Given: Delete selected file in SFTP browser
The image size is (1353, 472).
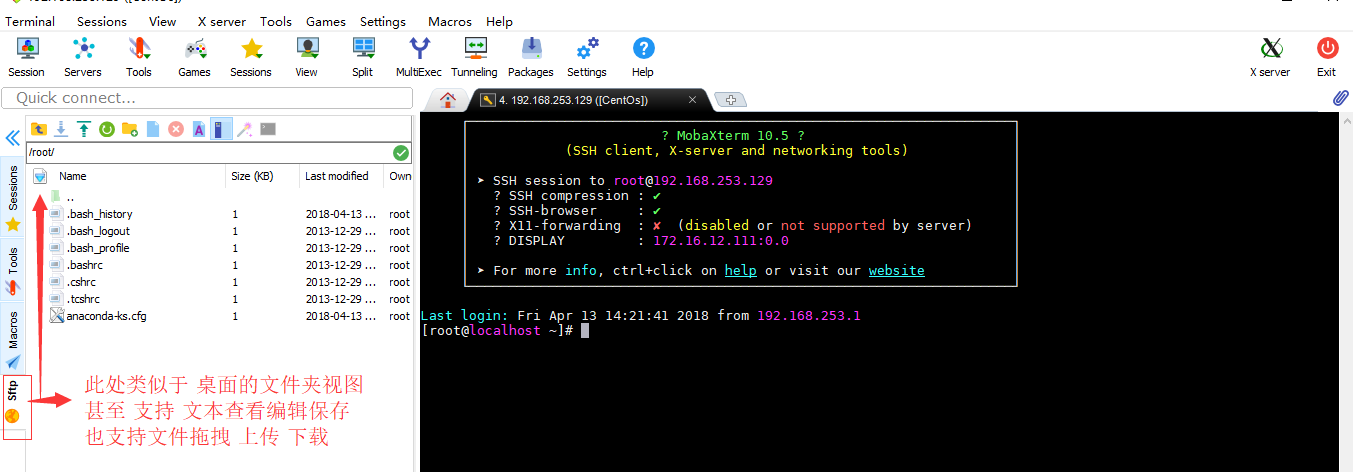Looking at the screenshot, I should [x=176, y=129].
